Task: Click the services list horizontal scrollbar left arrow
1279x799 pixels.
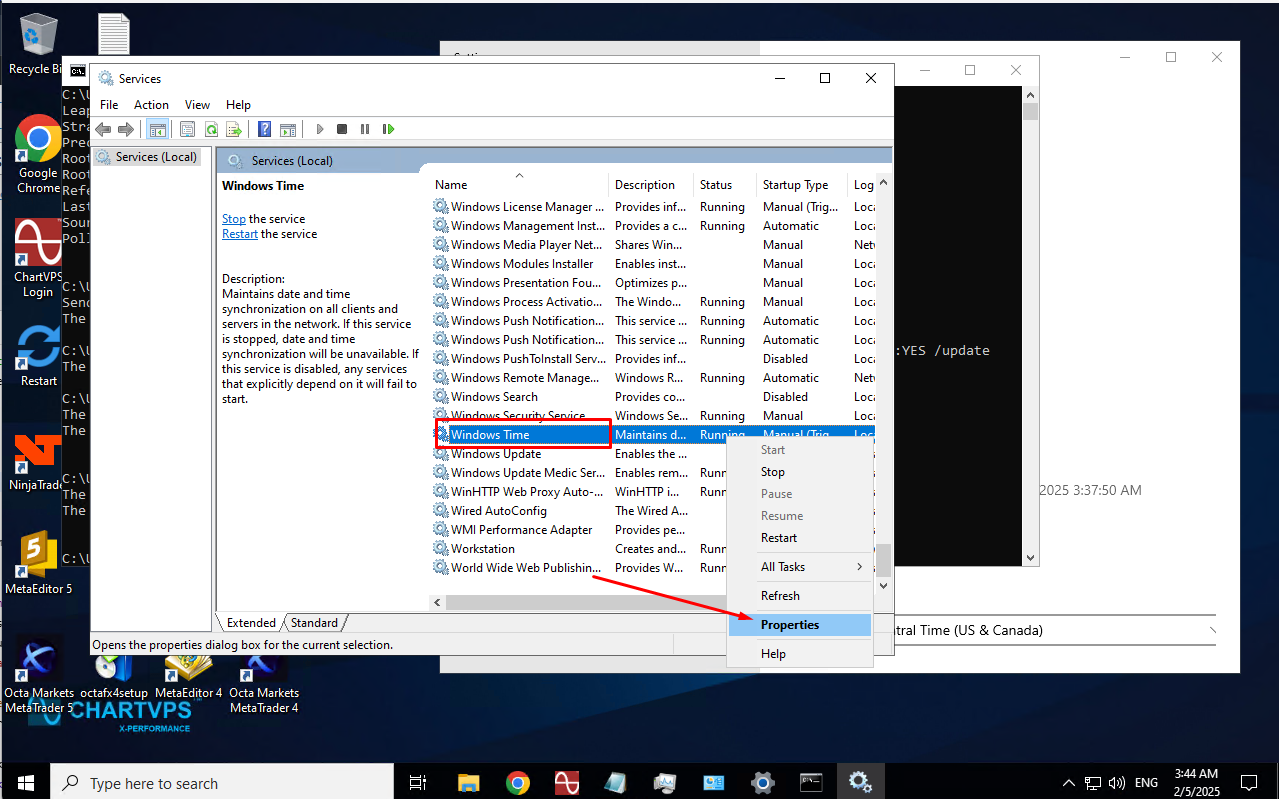Action: click(x=437, y=602)
